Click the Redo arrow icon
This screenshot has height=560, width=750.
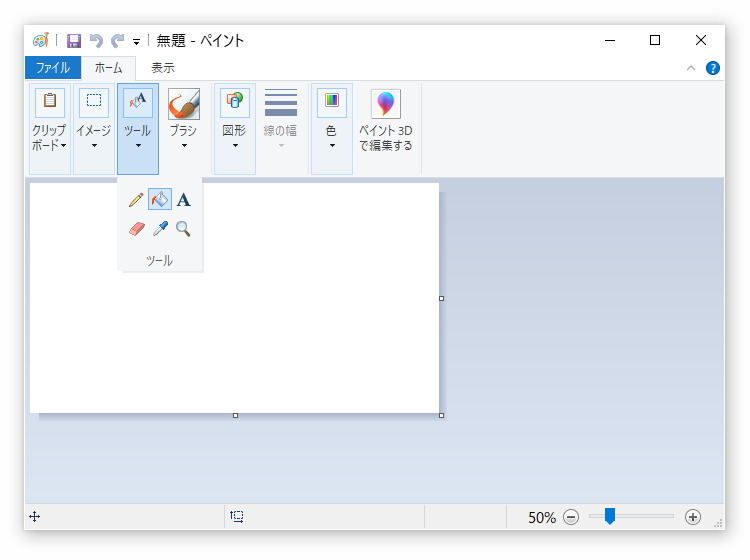[x=118, y=41]
